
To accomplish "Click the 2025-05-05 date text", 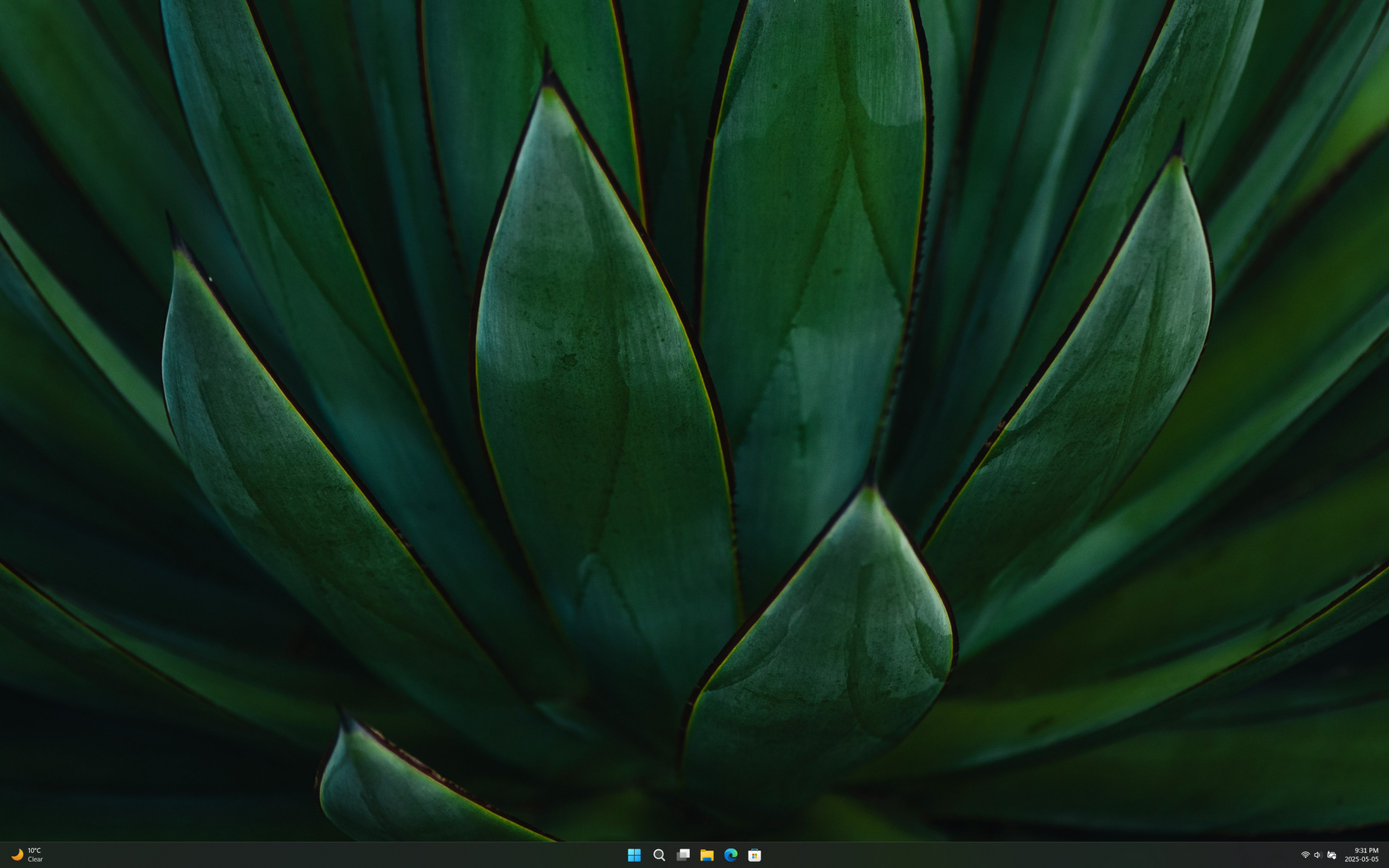I will pyautogui.click(x=1361, y=860).
